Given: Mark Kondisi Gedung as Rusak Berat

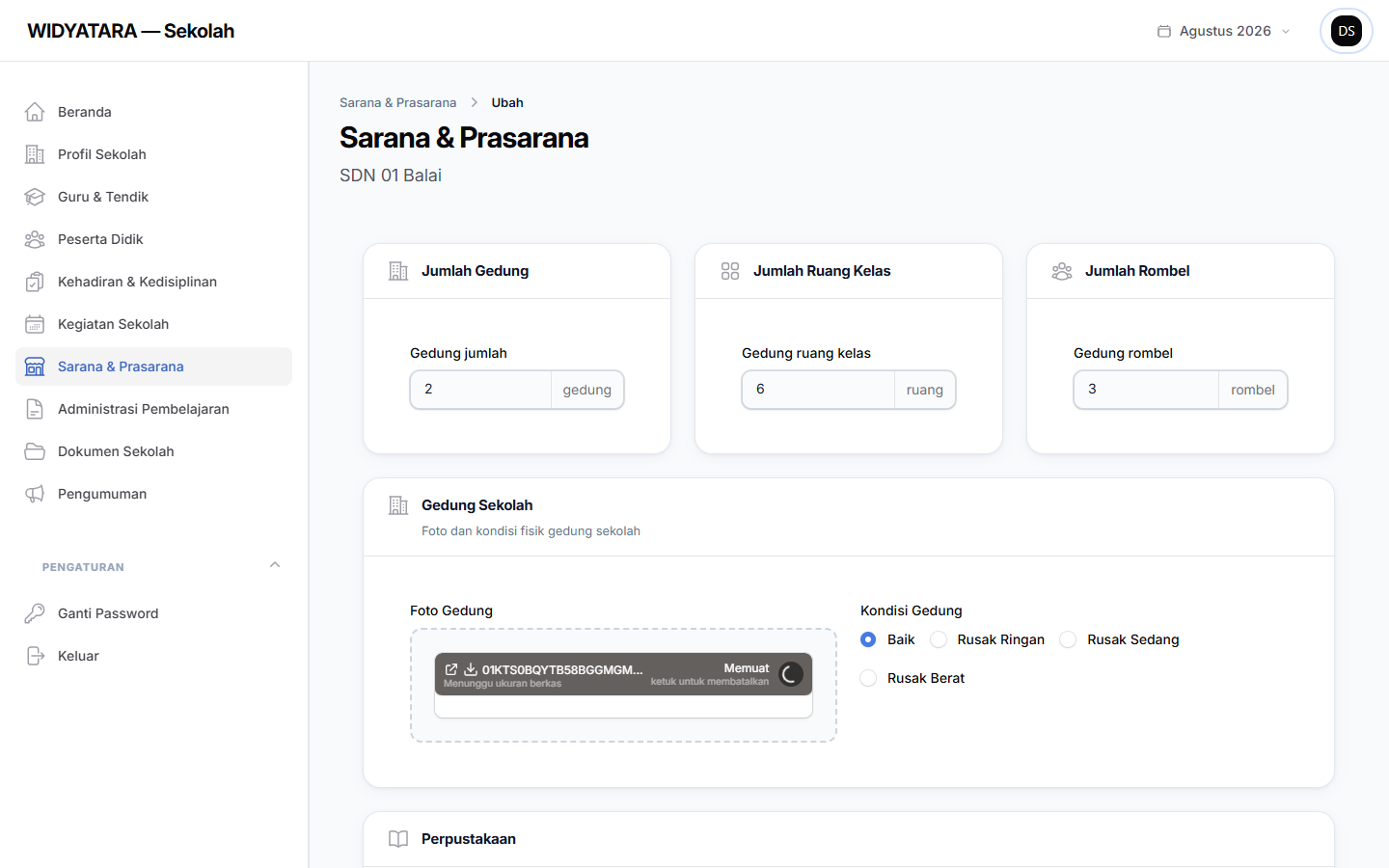Looking at the screenshot, I should click(x=868, y=678).
